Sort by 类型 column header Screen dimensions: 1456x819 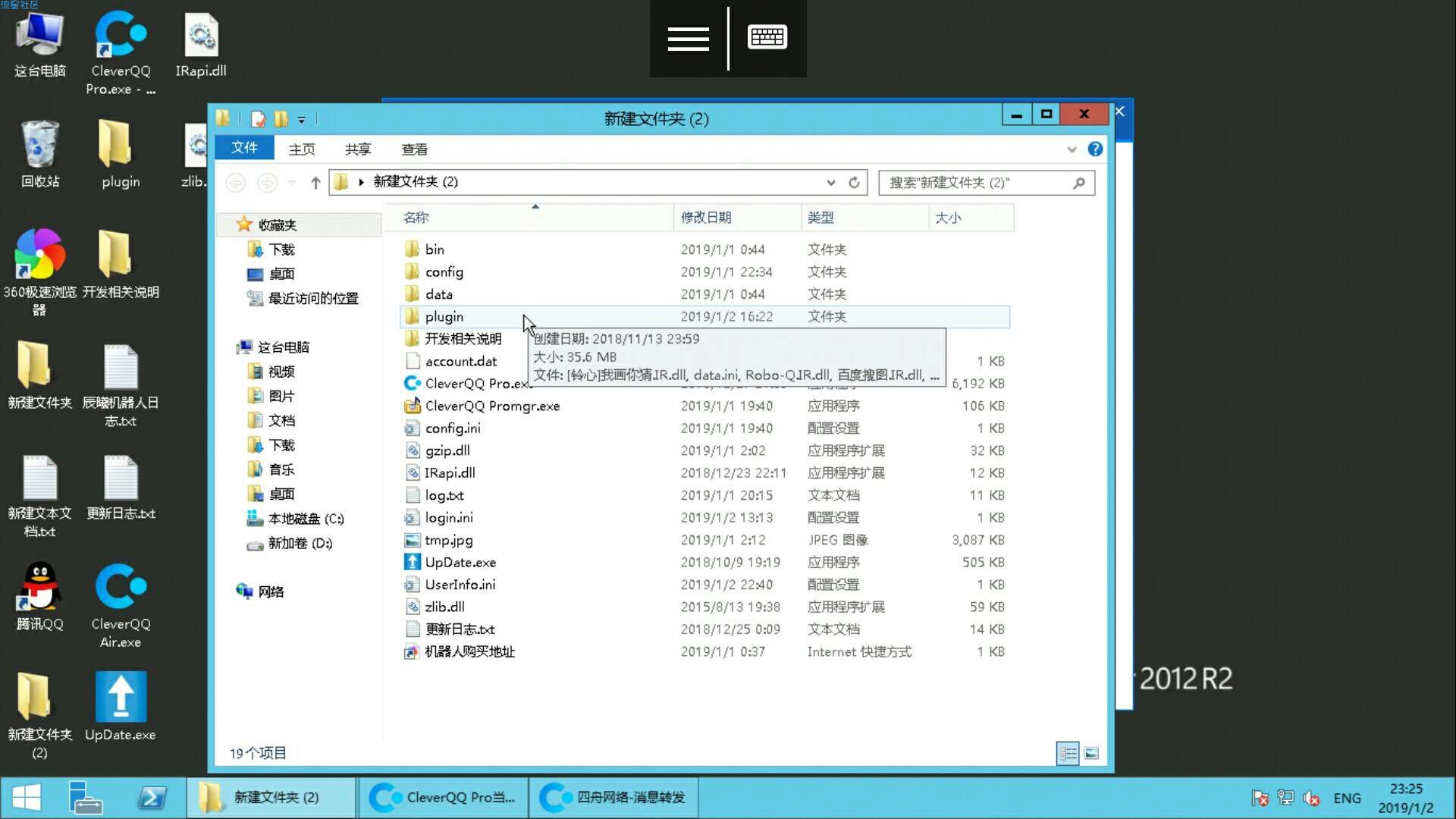point(864,218)
